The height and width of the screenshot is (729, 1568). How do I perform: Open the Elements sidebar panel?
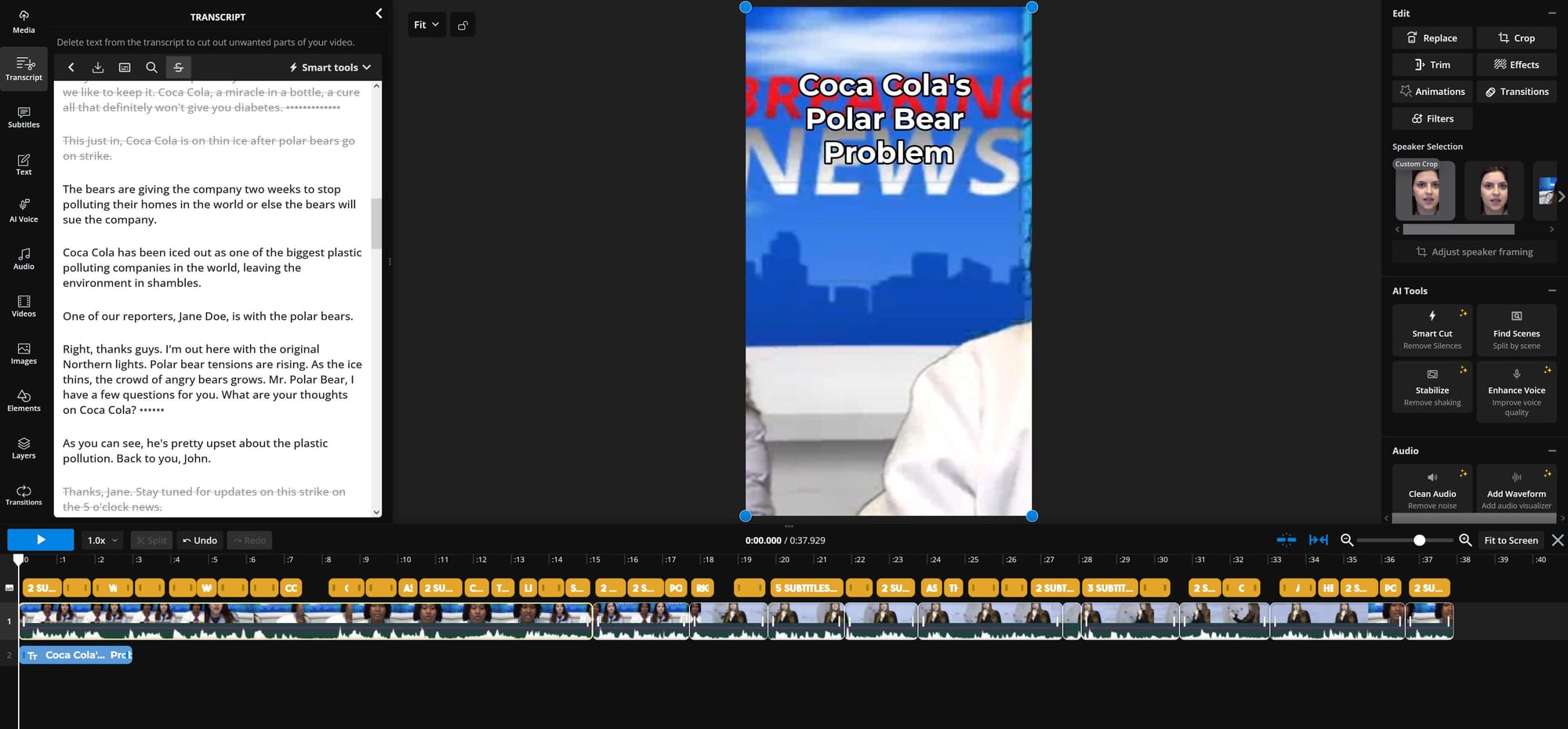(24, 400)
